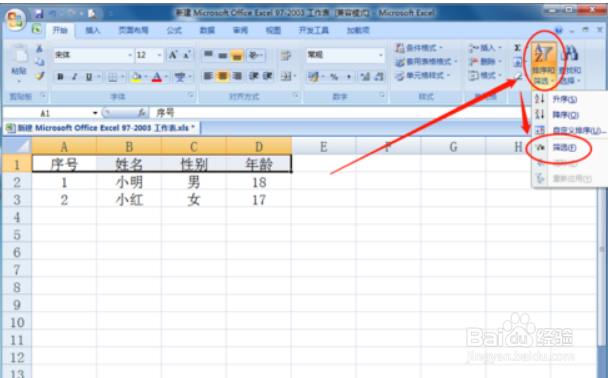Choose Sort Ascending (升序) menu item
Screen dimensions: 608x378
coord(565,100)
